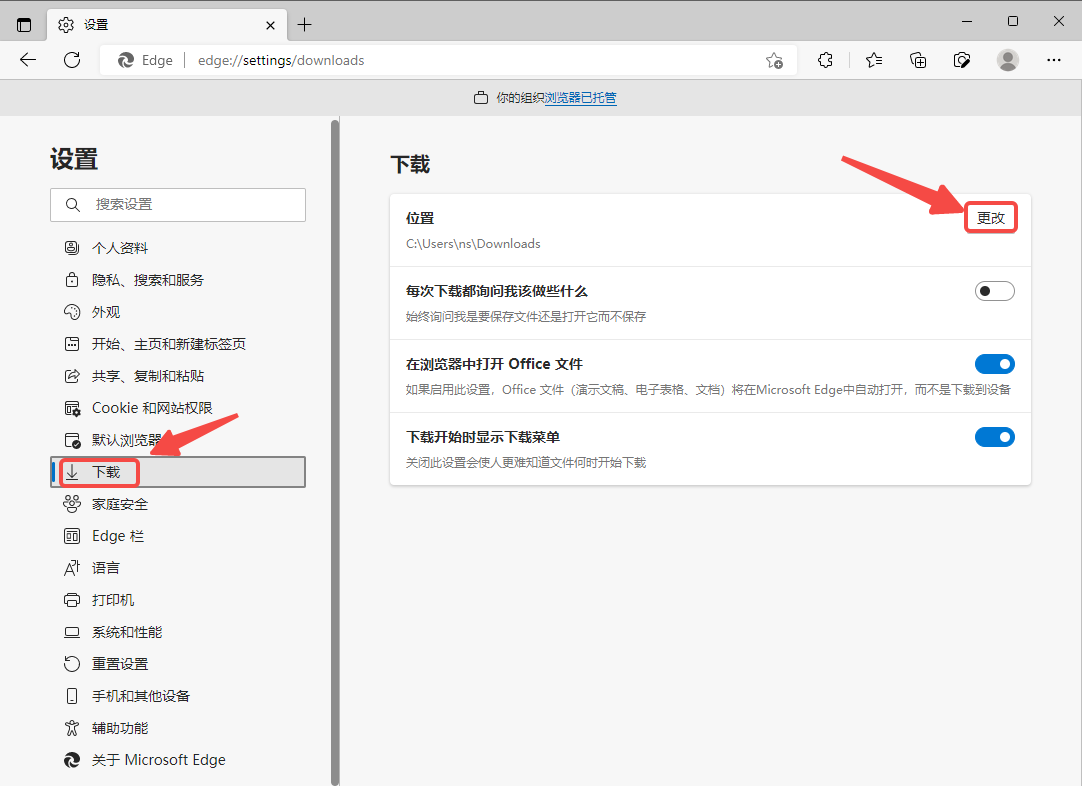Open 共享、复制和粘贴 section

point(178,376)
